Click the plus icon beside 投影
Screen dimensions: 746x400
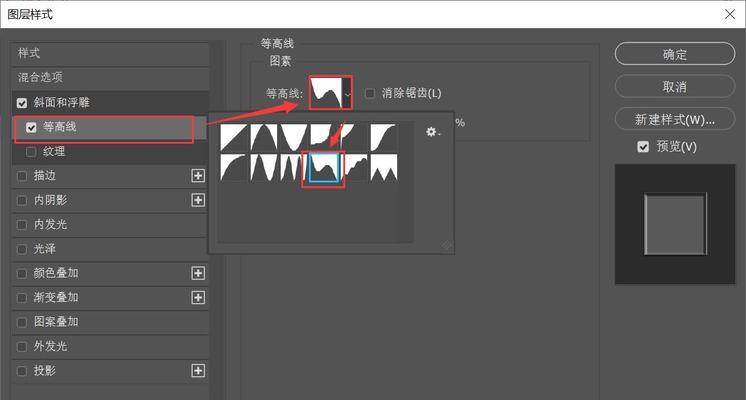[x=198, y=371]
